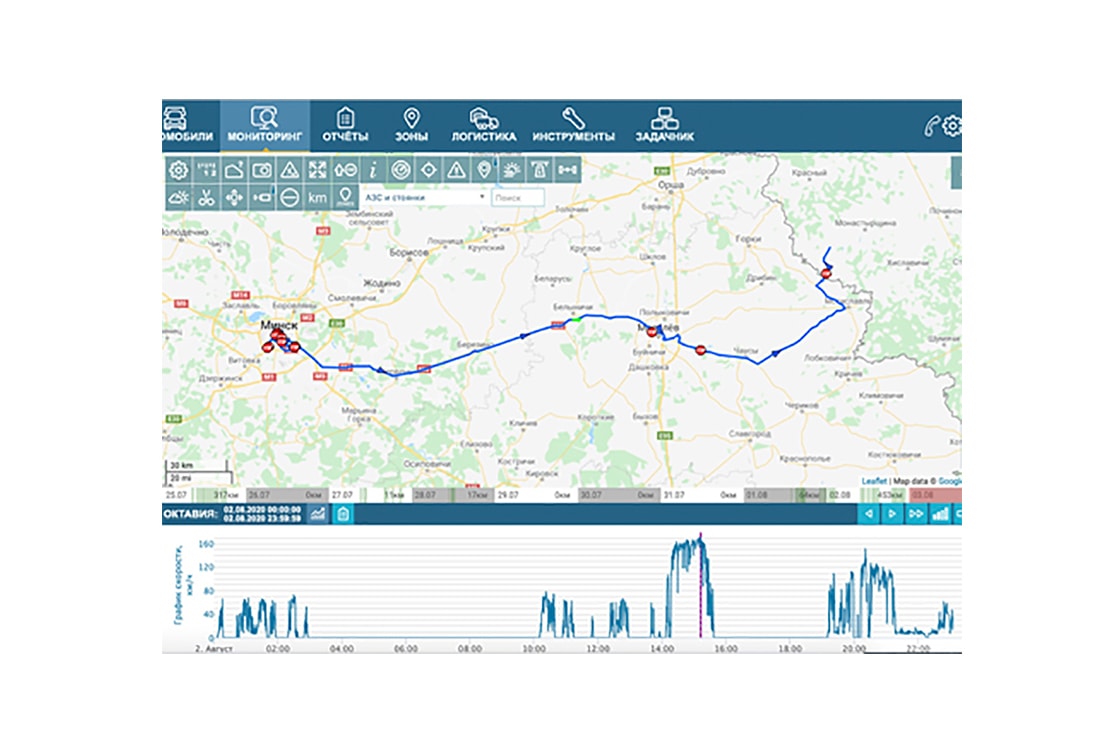Viewport: 1100px width, 733px height.
Task: Click the stop marker near Могилёв
Action: pos(652,332)
